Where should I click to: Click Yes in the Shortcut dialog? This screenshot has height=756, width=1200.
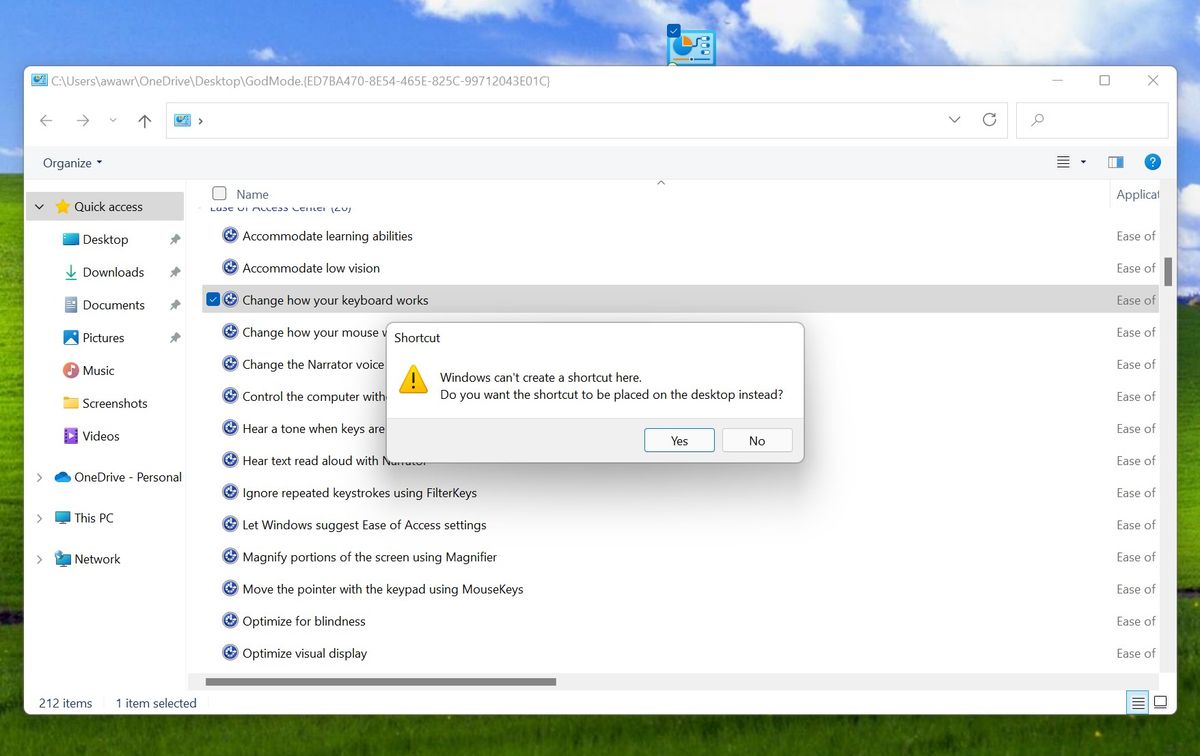pos(679,440)
